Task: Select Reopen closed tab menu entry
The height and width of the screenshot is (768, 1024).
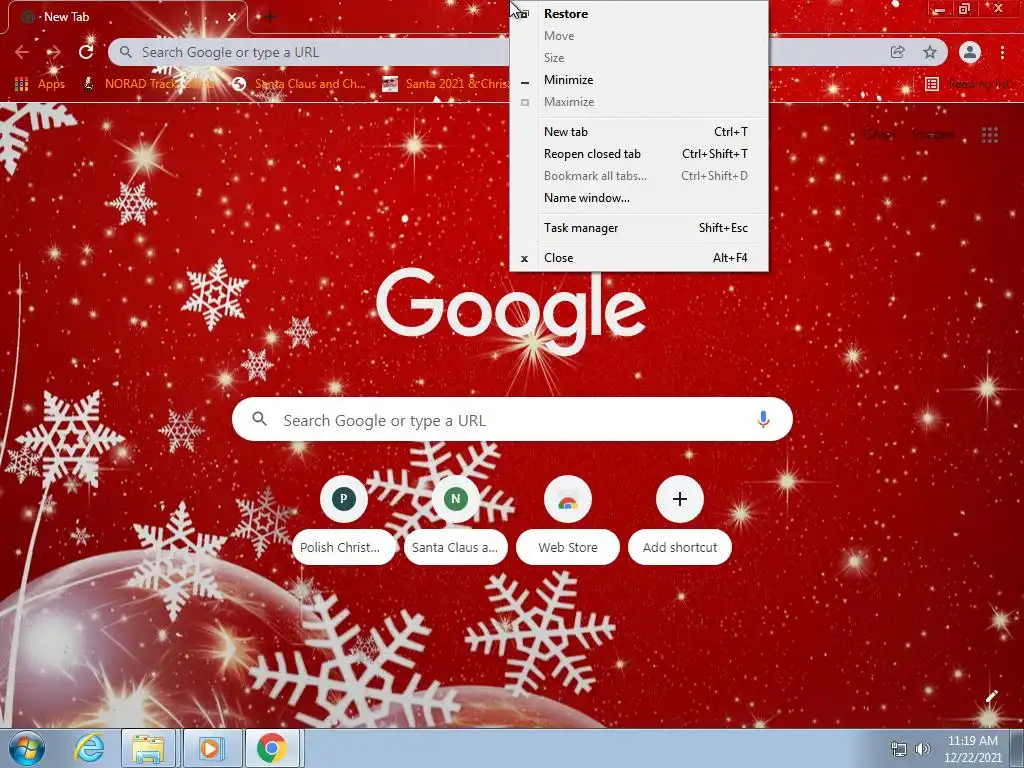Action: tap(639, 154)
